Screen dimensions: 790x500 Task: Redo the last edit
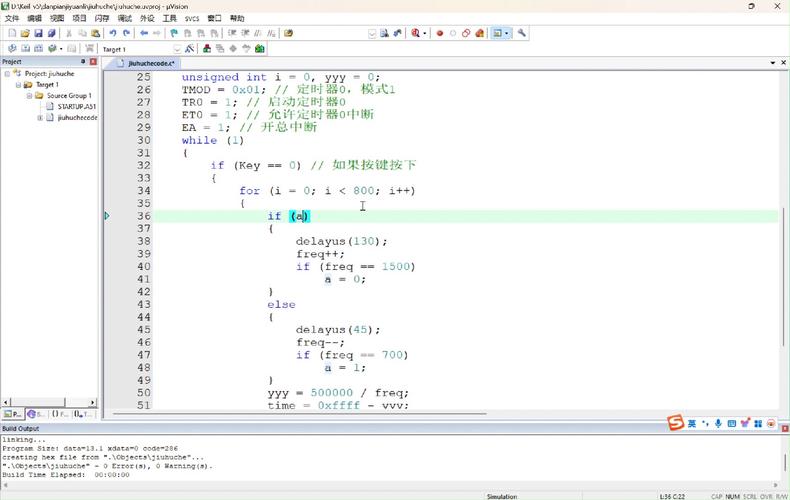point(126,33)
